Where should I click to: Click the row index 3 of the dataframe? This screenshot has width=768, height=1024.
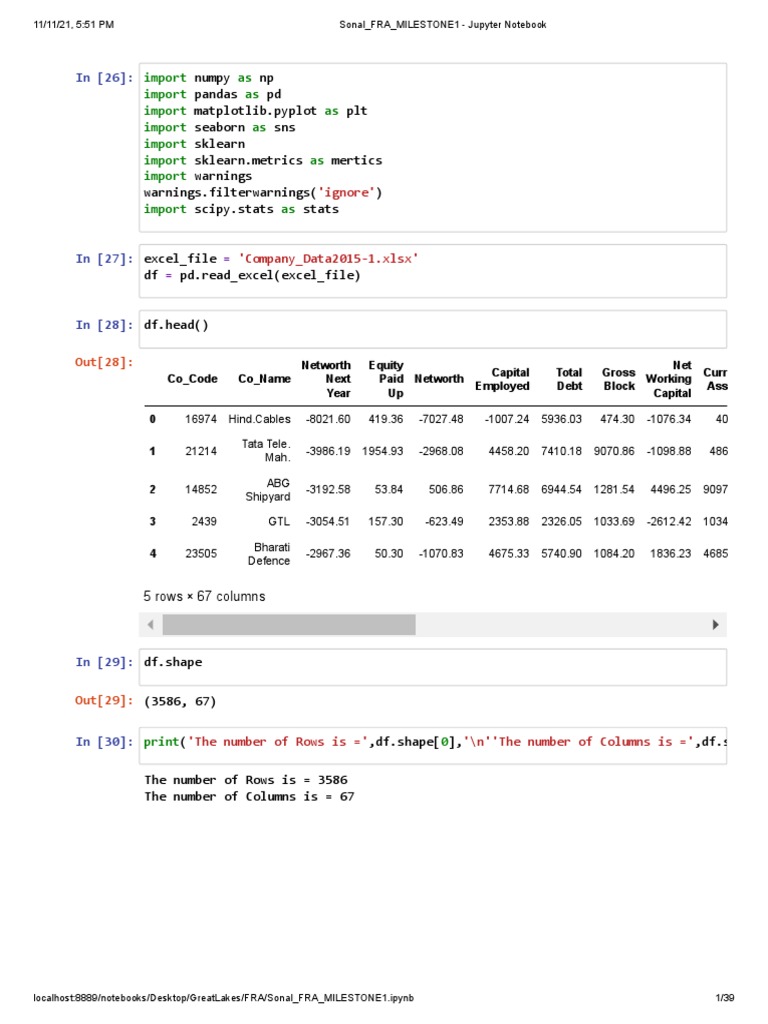click(152, 521)
